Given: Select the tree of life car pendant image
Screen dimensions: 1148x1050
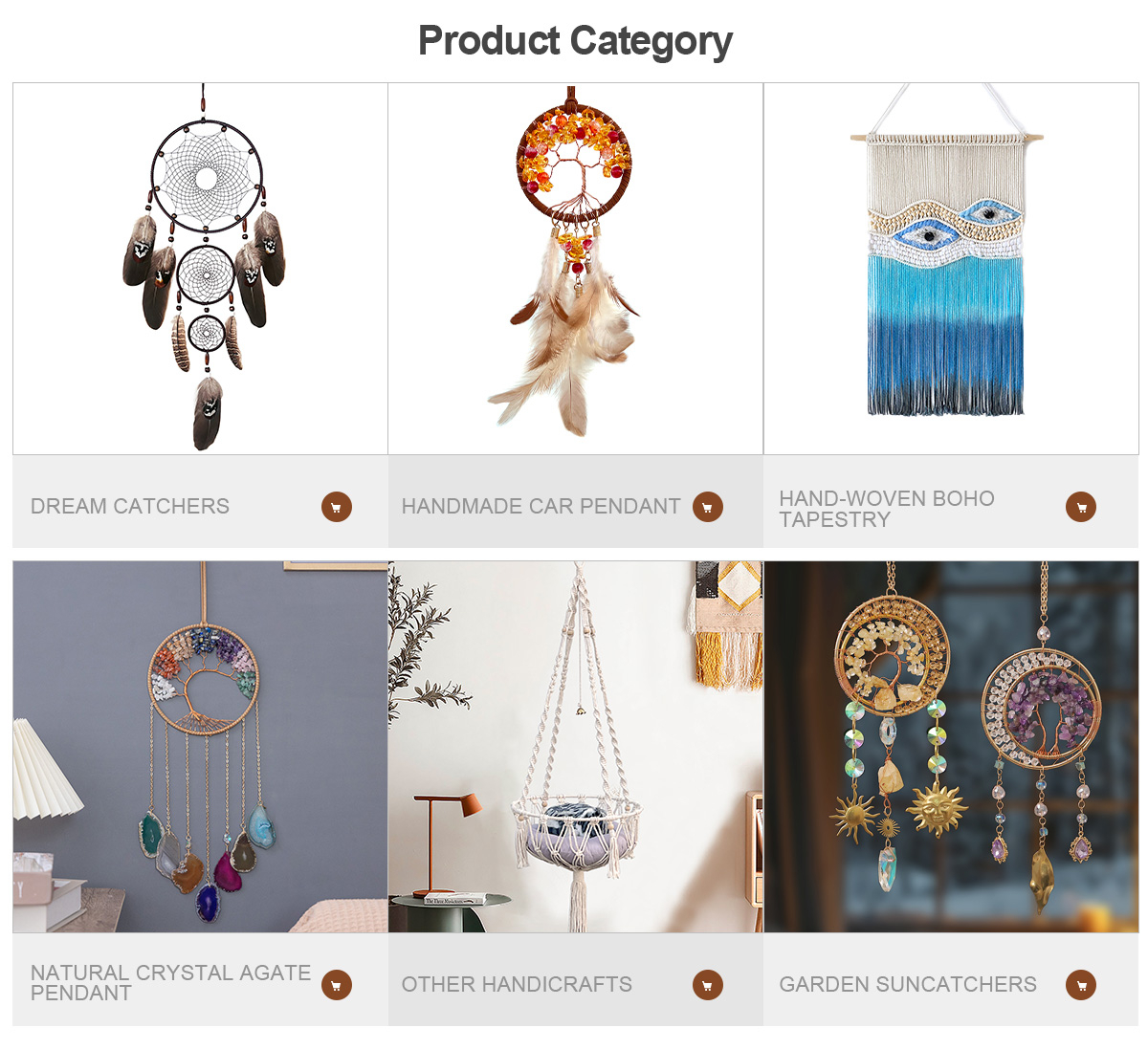Looking at the screenshot, I should click(x=575, y=269).
